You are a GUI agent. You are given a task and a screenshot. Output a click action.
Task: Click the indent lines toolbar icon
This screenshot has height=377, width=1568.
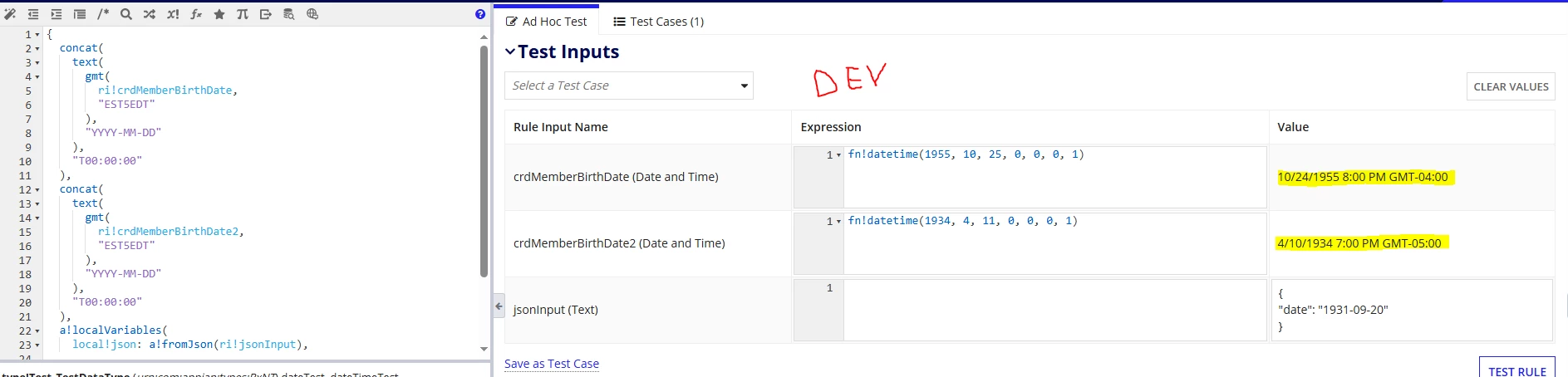click(x=57, y=14)
